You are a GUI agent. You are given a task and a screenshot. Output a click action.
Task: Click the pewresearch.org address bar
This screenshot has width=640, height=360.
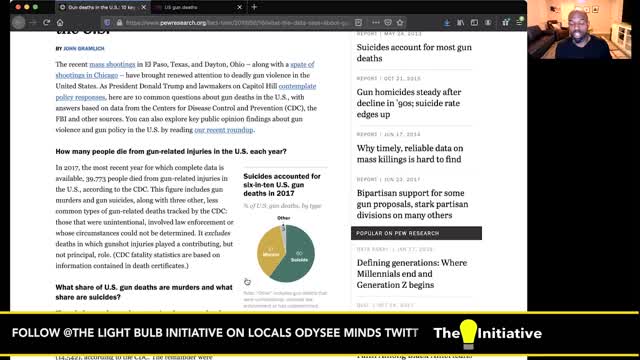pos(237,23)
